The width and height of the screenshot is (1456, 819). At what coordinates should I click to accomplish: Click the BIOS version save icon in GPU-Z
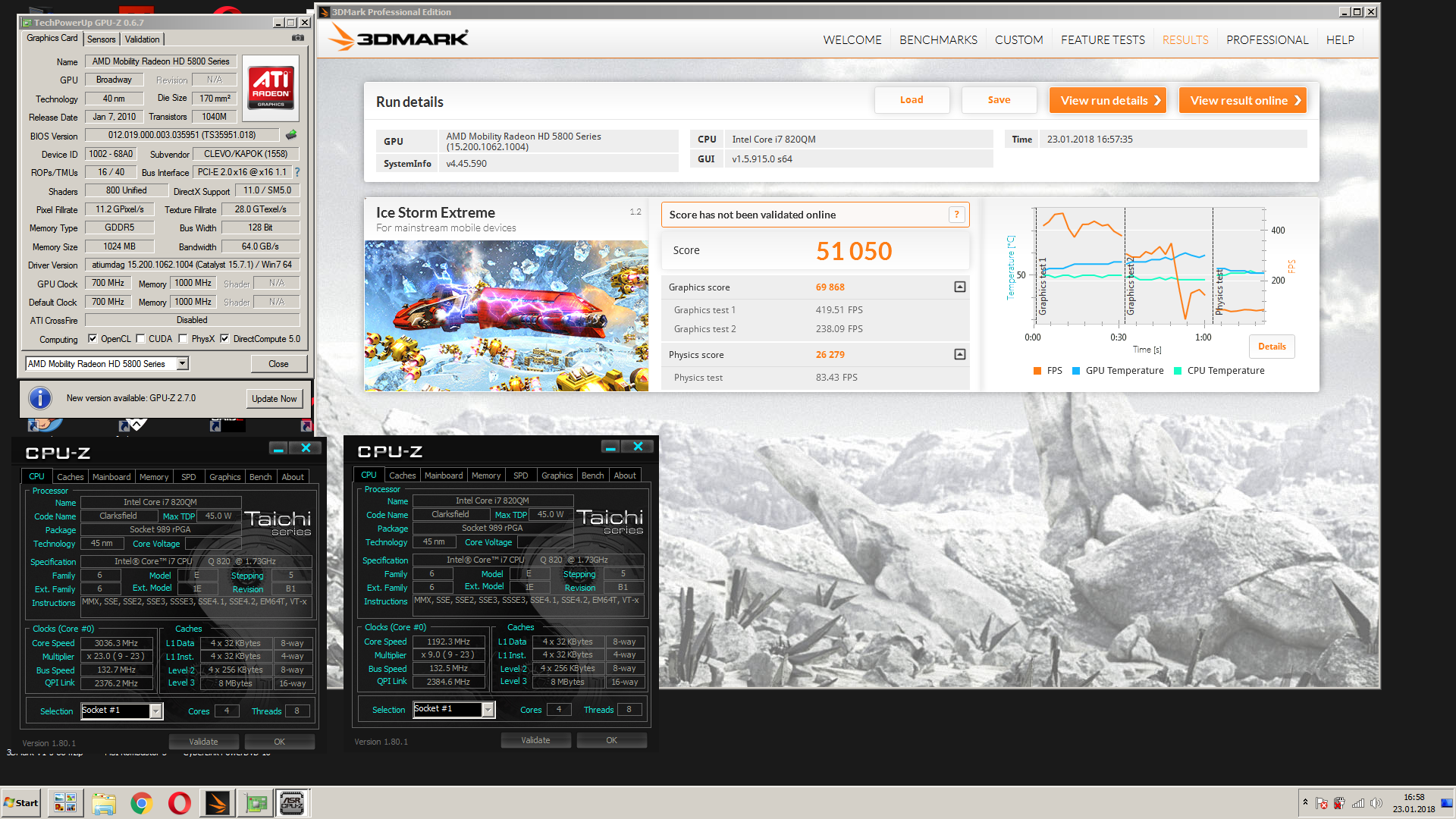[291, 135]
